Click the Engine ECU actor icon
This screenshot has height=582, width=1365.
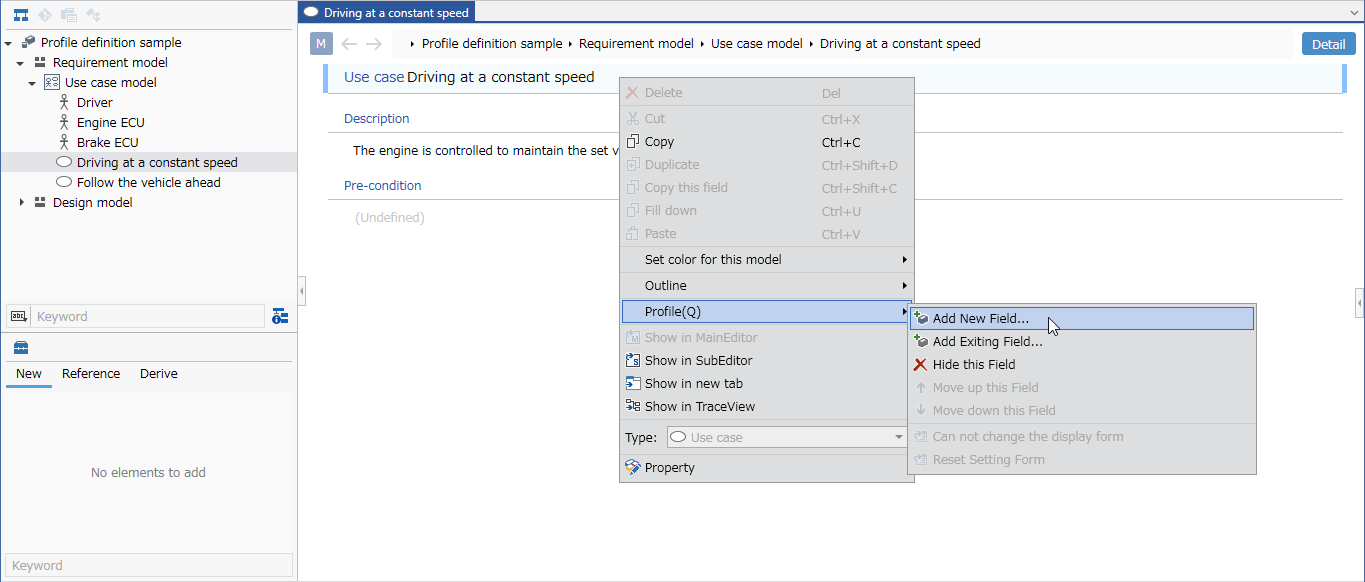(64, 122)
